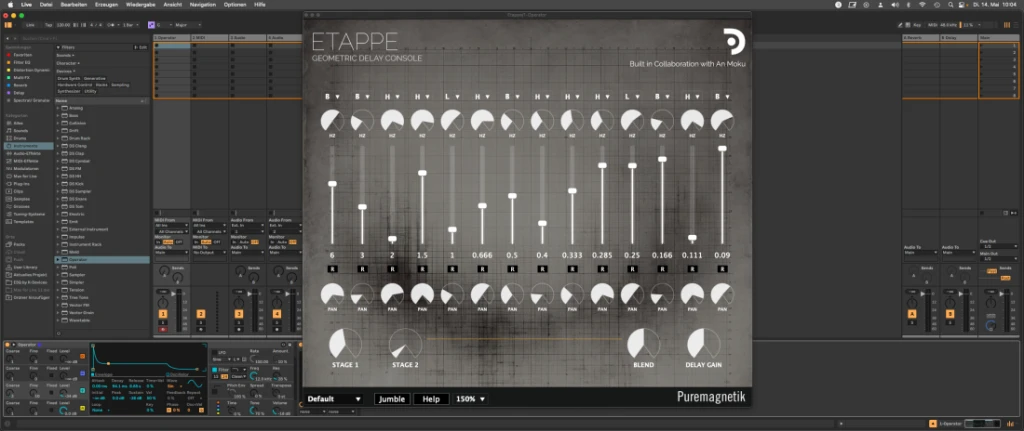The height and width of the screenshot is (431, 1024).
Task: Click the scale mode icon beside key G
Action: click(x=152, y=25)
